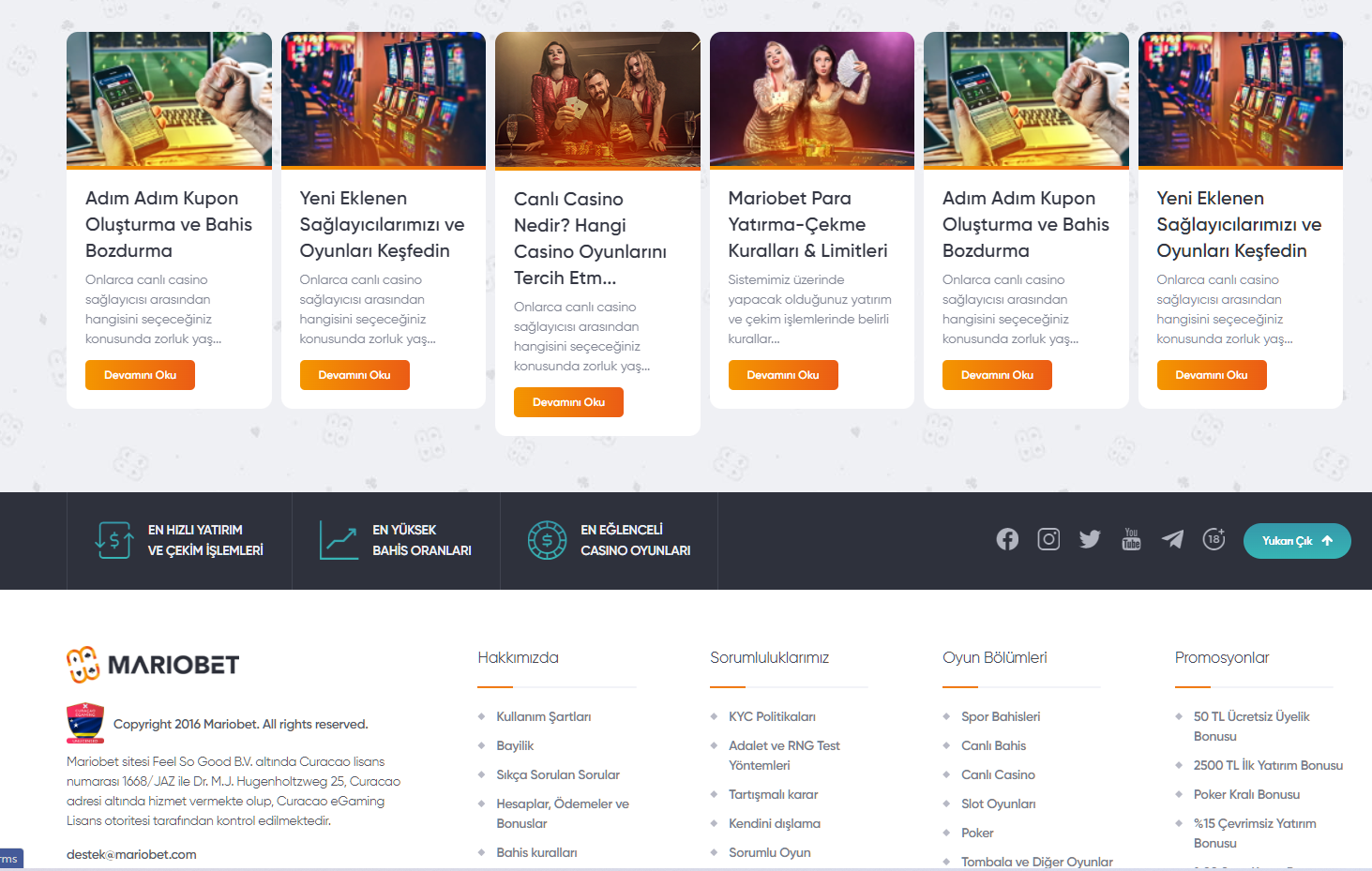
Task: Click the Twitter bird icon
Action: click(x=1090, y=539)
